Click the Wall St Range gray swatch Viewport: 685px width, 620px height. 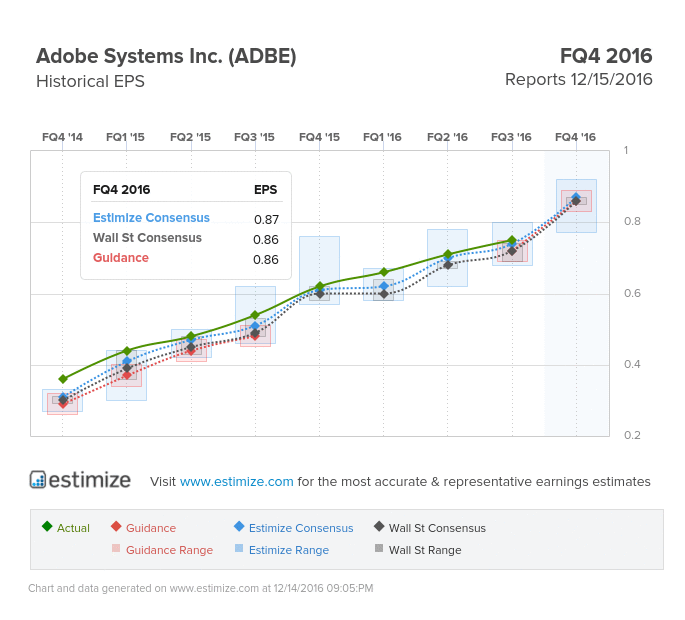(379, 548)
